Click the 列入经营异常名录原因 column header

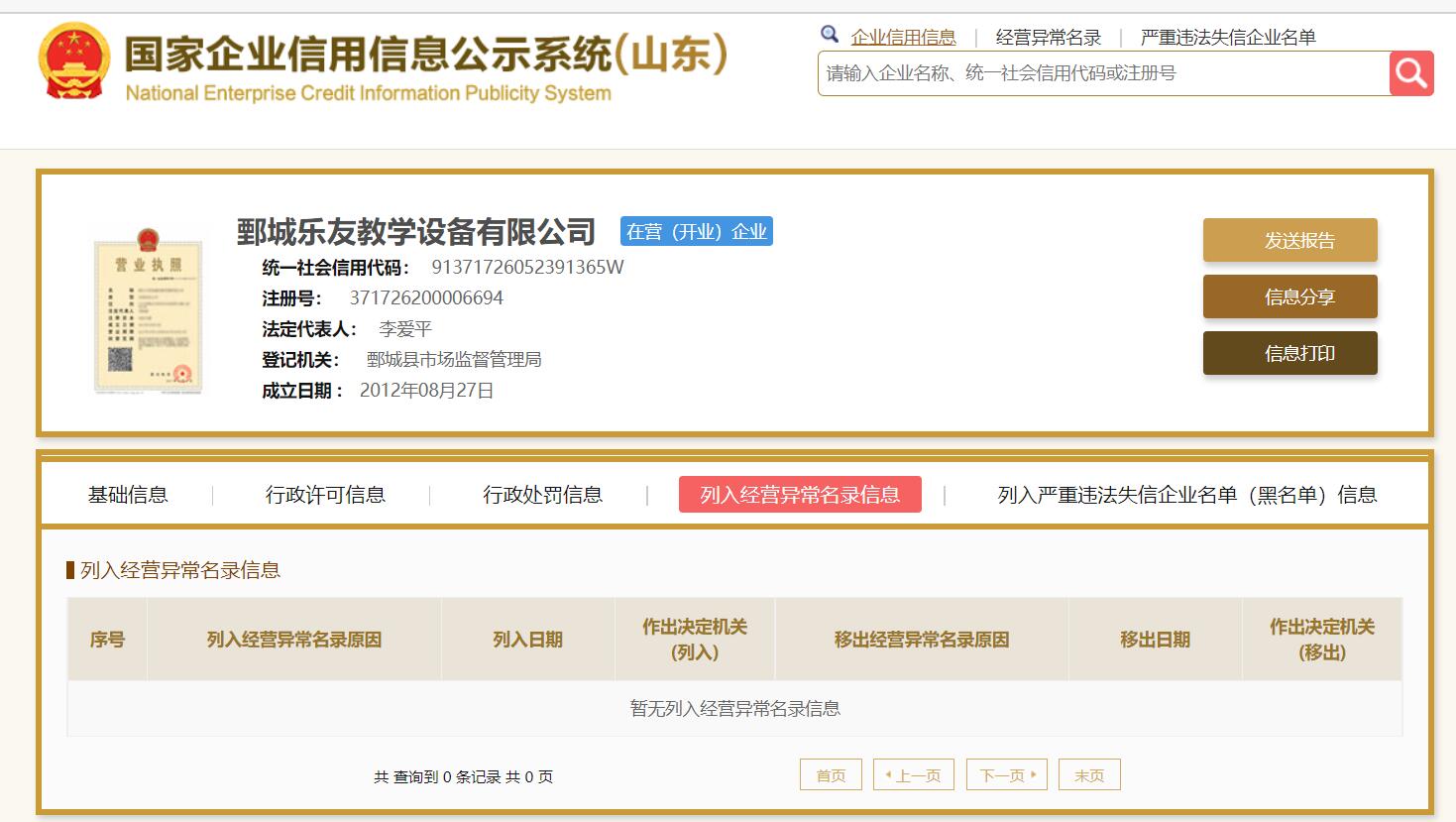294,640
